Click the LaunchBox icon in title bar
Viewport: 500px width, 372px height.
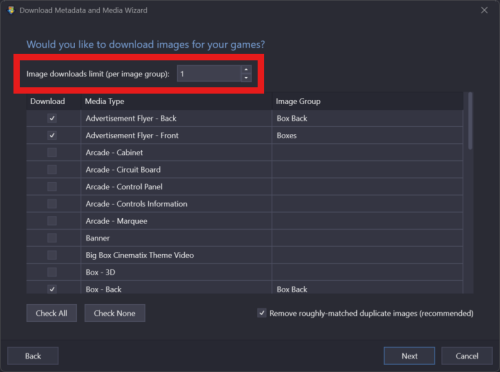[x=11, y=10]
